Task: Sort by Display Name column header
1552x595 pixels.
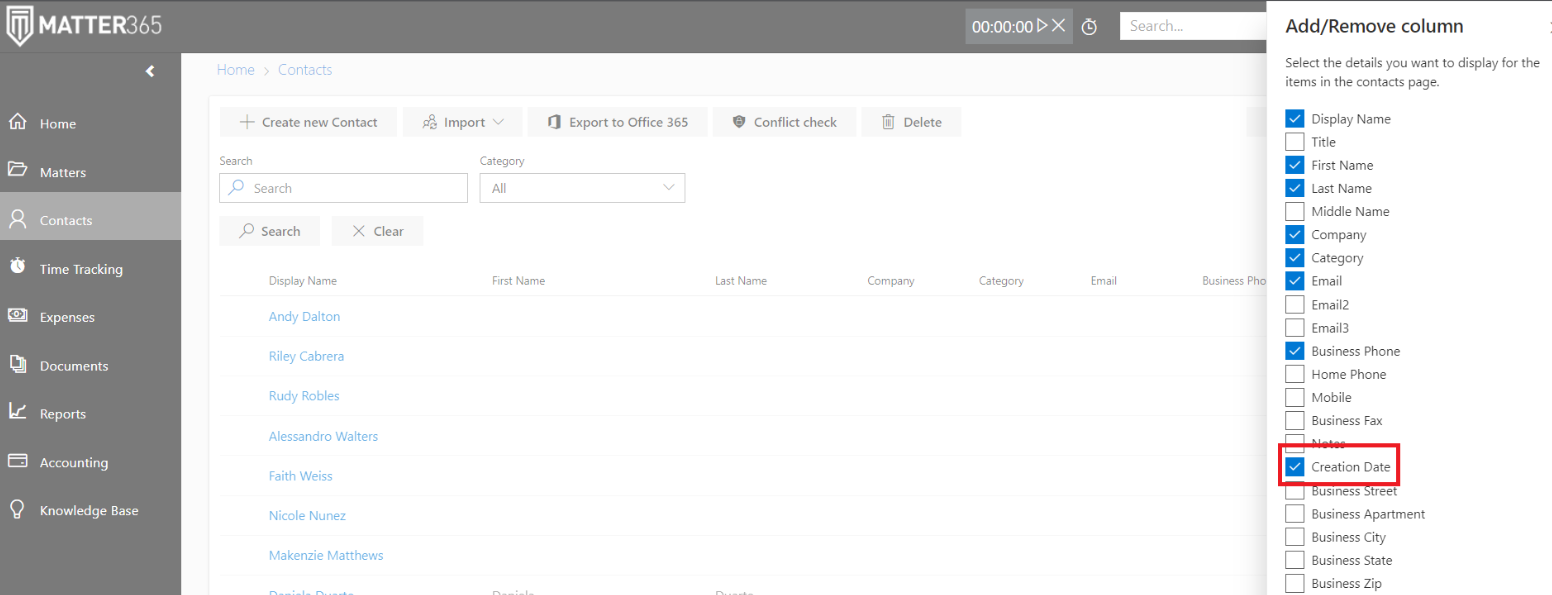Action: tap(303, 281)
